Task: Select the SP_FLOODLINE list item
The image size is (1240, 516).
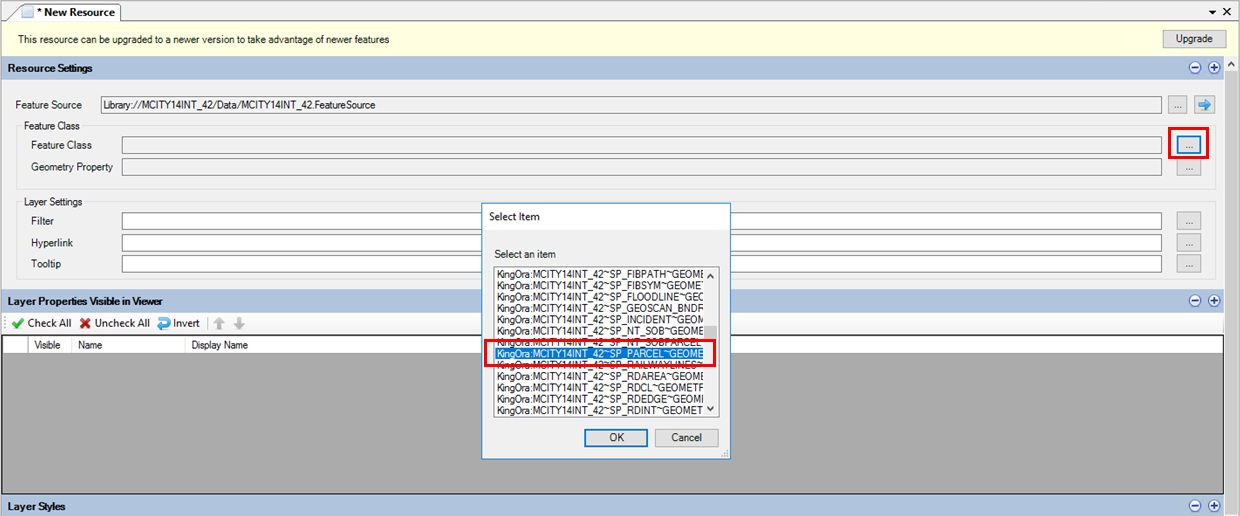Action: pos(599,297)
